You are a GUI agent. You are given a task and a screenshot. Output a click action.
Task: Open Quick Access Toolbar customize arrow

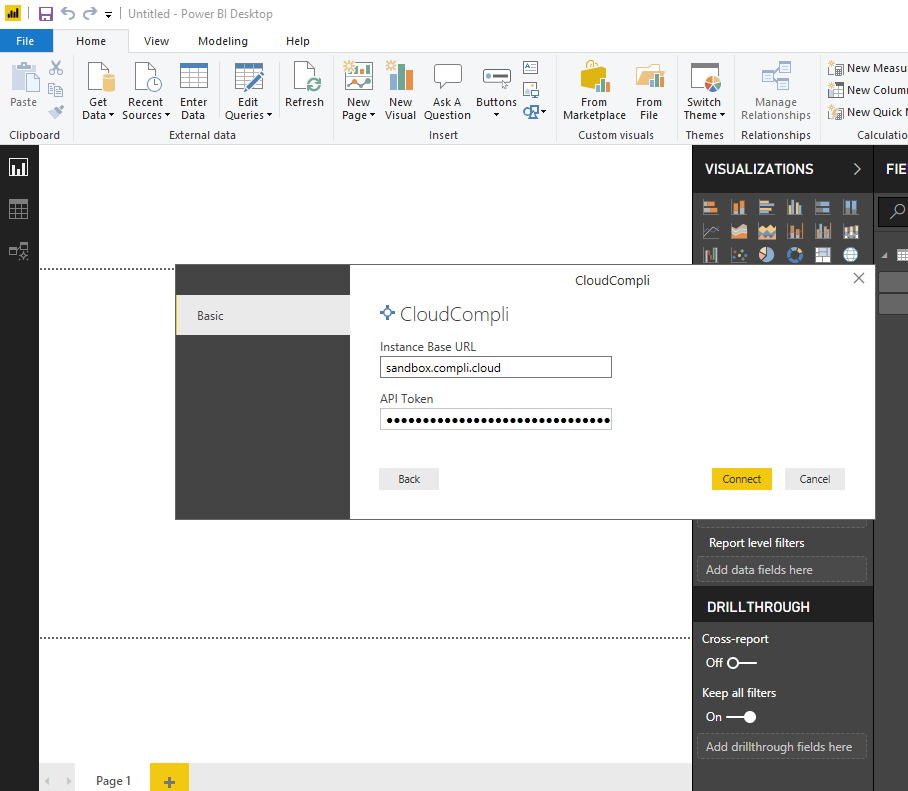click(108, 15)
